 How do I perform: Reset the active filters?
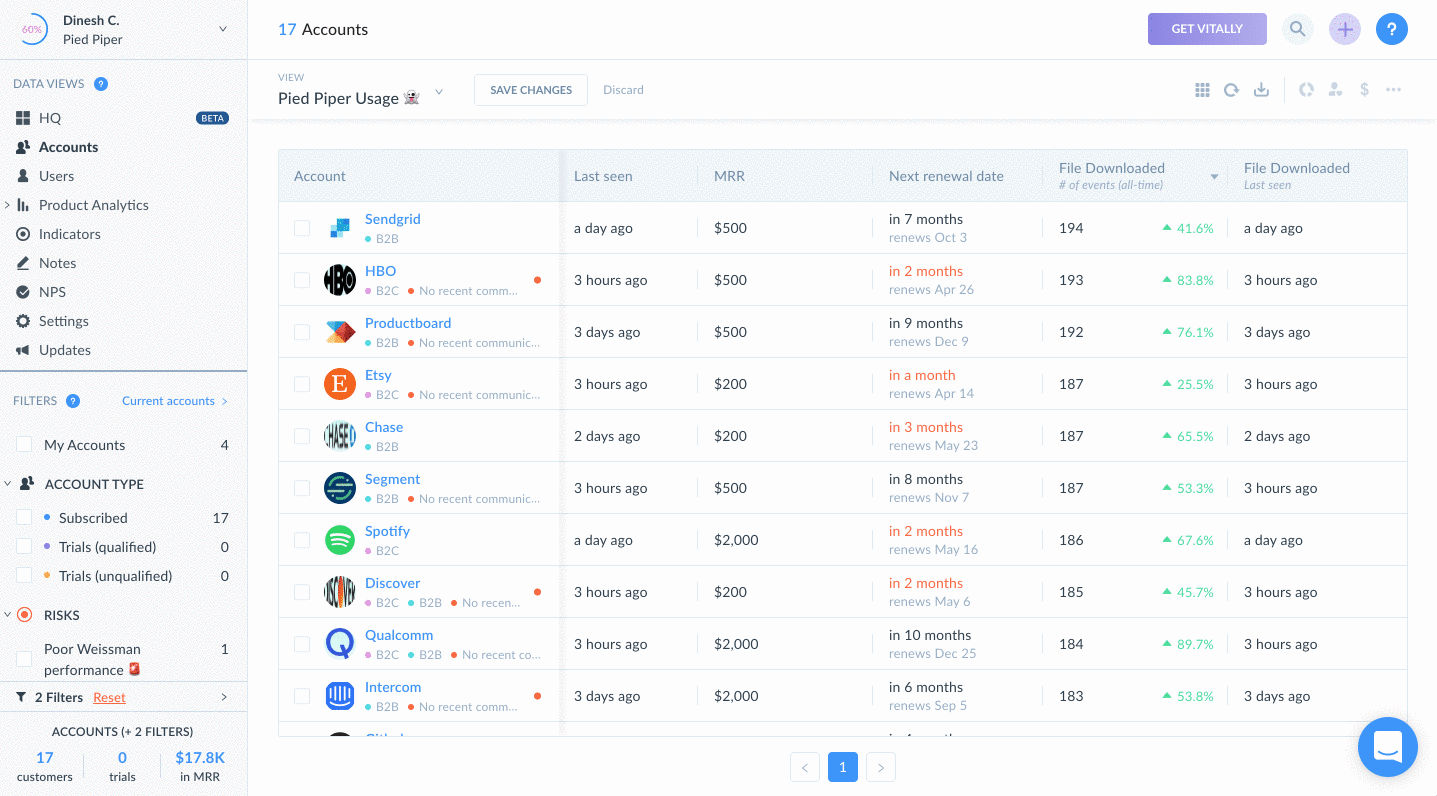tap(109, 698)
